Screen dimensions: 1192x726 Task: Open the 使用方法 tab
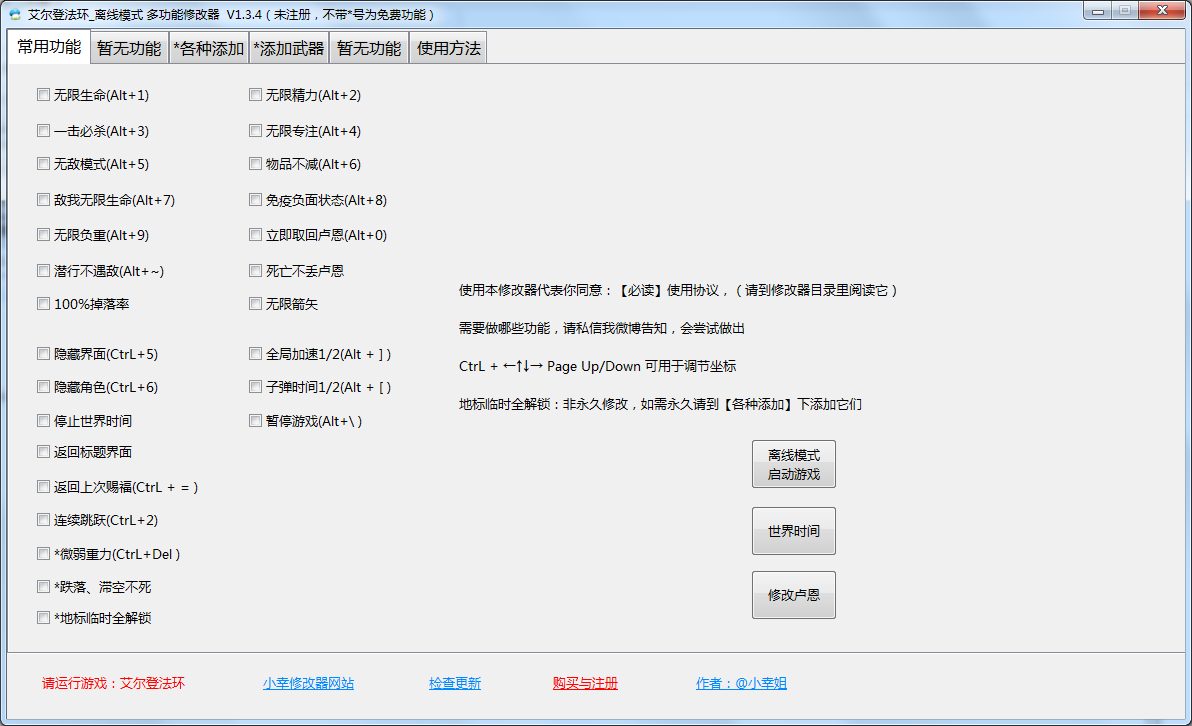pos(449,49)
